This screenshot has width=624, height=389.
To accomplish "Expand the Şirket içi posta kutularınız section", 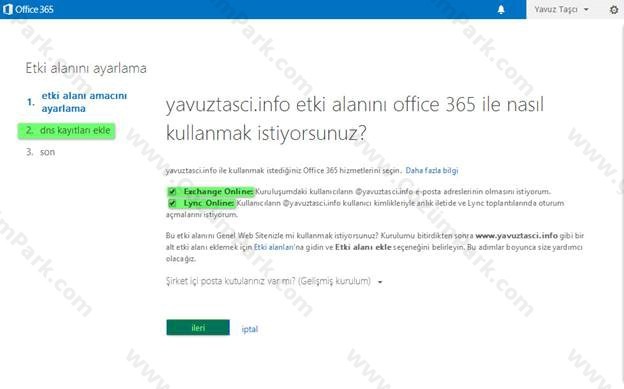I will click(269, 281).
